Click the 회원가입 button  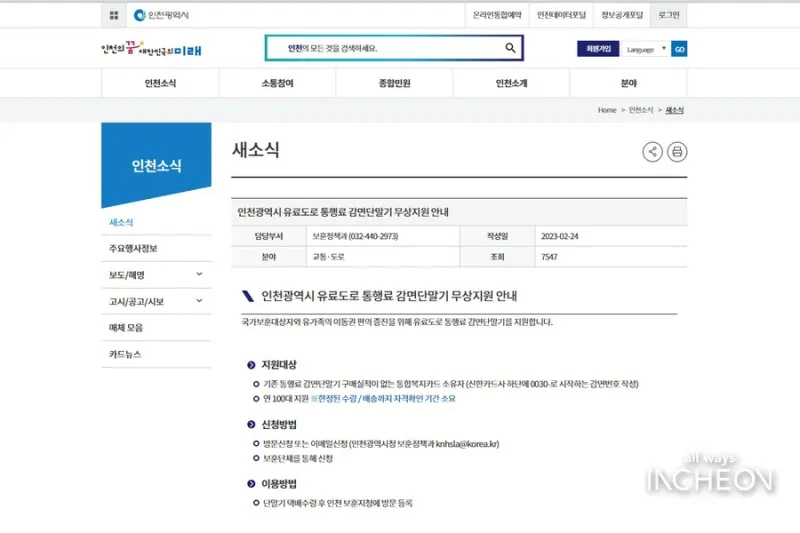coord(598,49)
